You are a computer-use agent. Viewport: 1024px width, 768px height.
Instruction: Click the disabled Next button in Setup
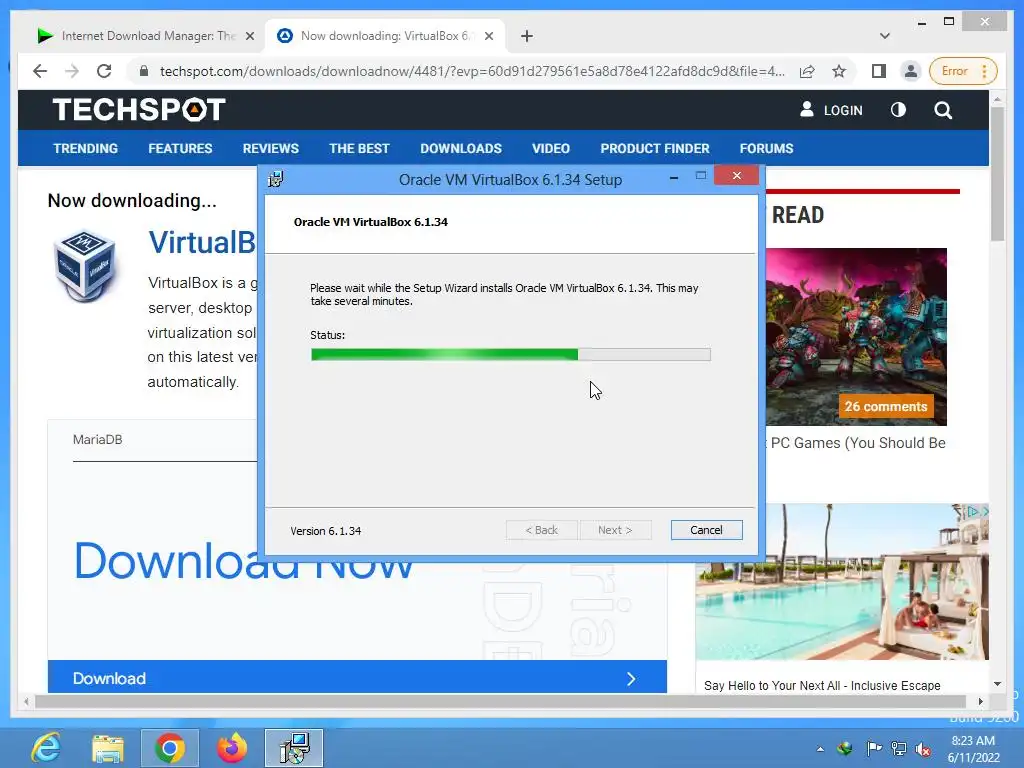[615, 530]
